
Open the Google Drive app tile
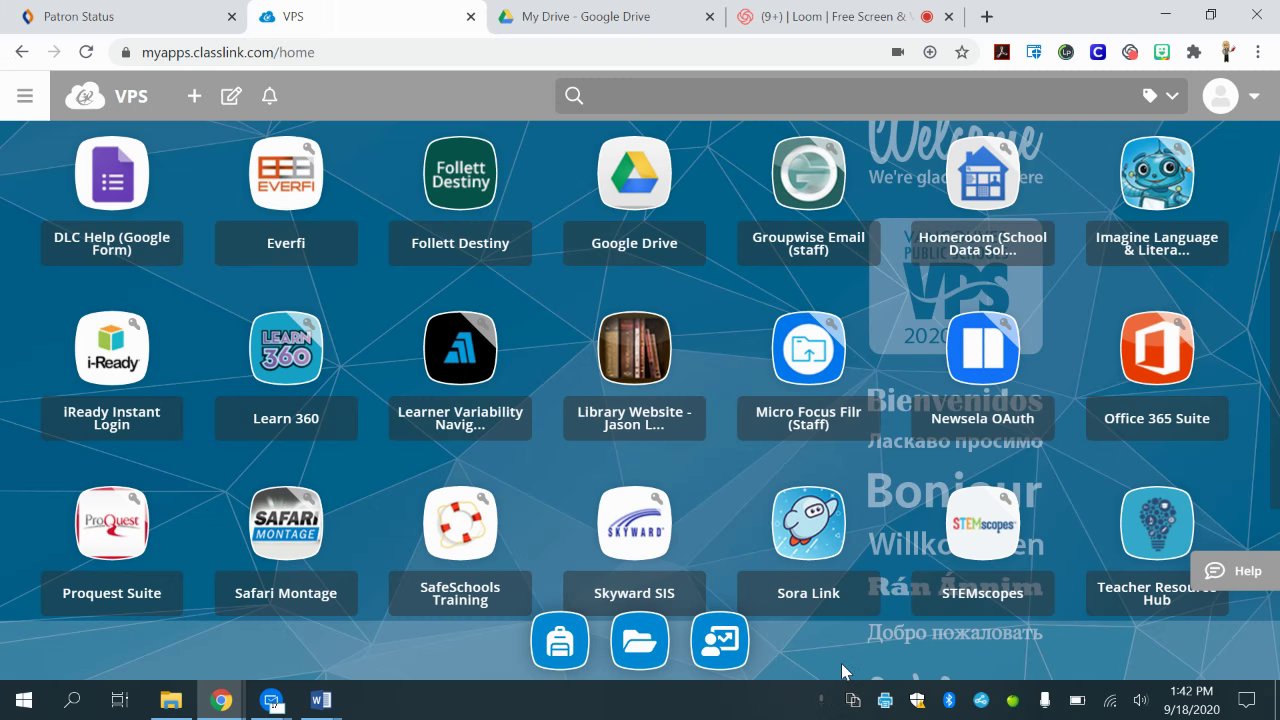click(x=634, y=173)
